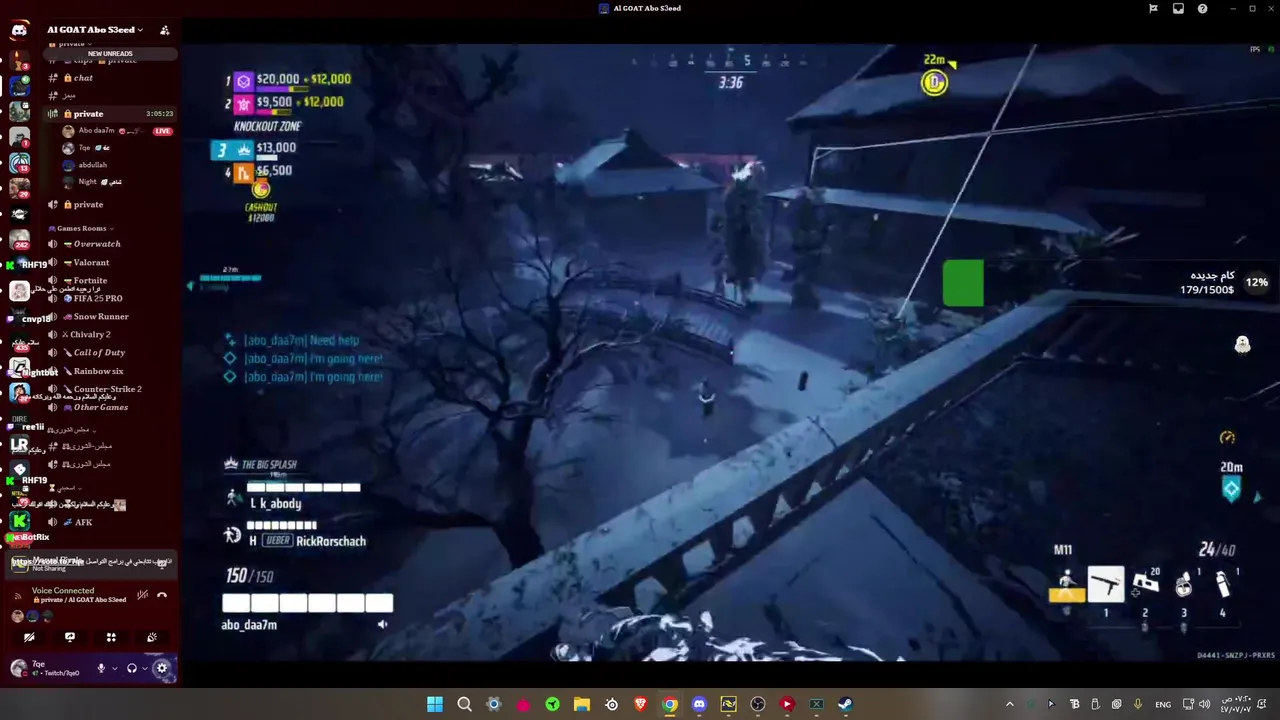1280x720 pixels.
Task: Open Discord direct messages home icon
Action: coord(19,30)
